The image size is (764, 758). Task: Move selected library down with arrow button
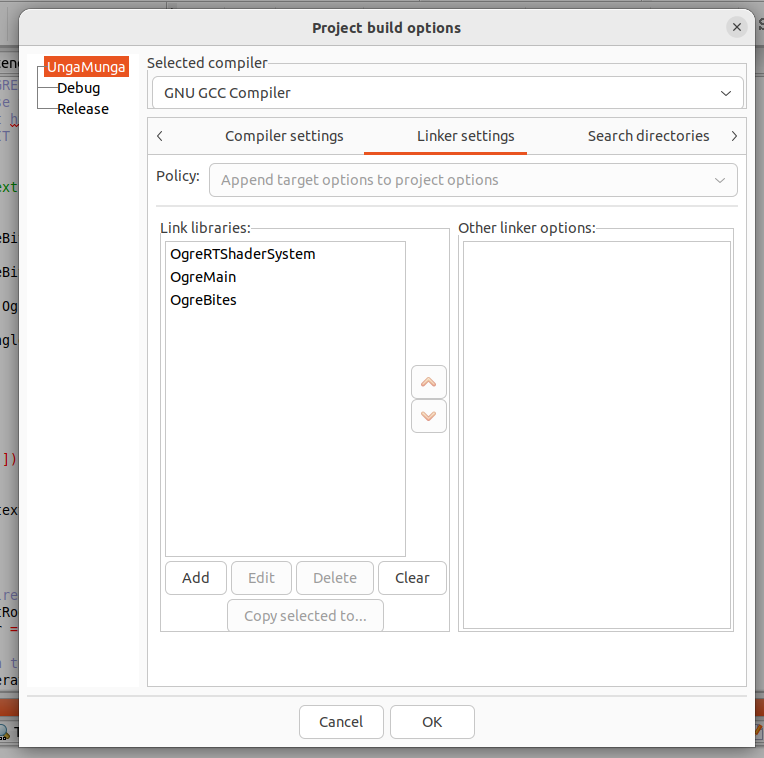[428, 416]
